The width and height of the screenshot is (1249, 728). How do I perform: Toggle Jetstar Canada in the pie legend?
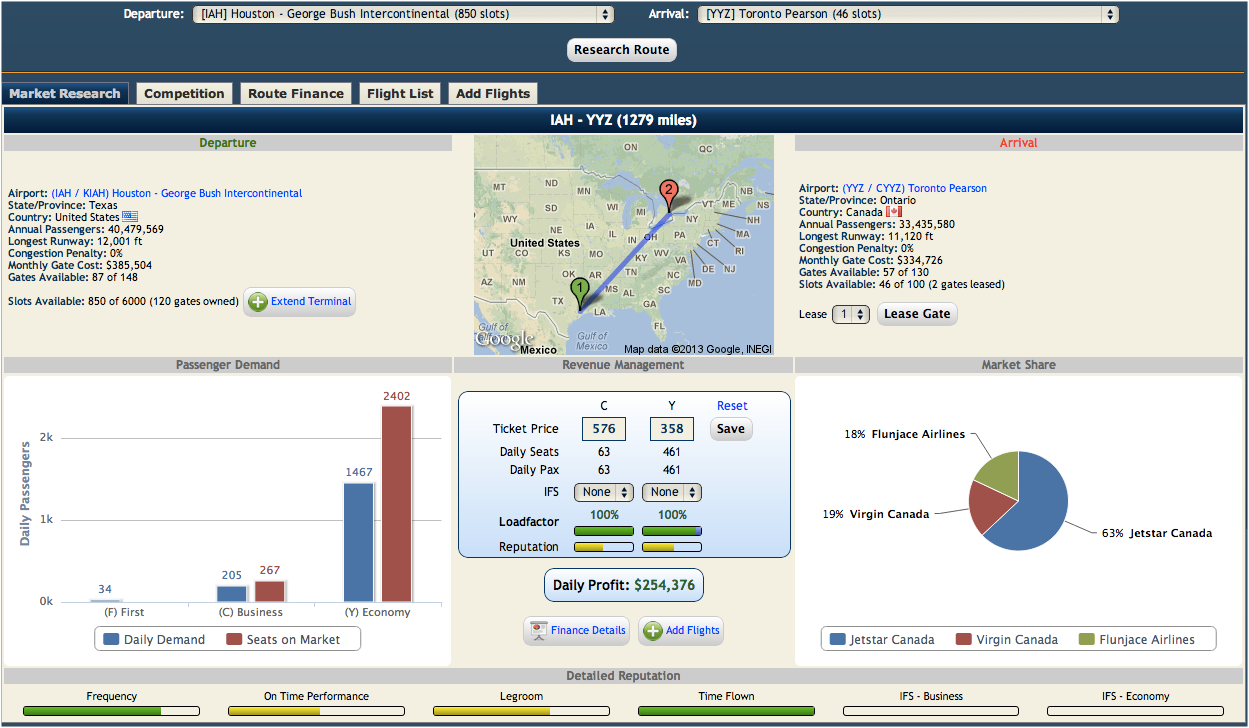pos(882,640)
